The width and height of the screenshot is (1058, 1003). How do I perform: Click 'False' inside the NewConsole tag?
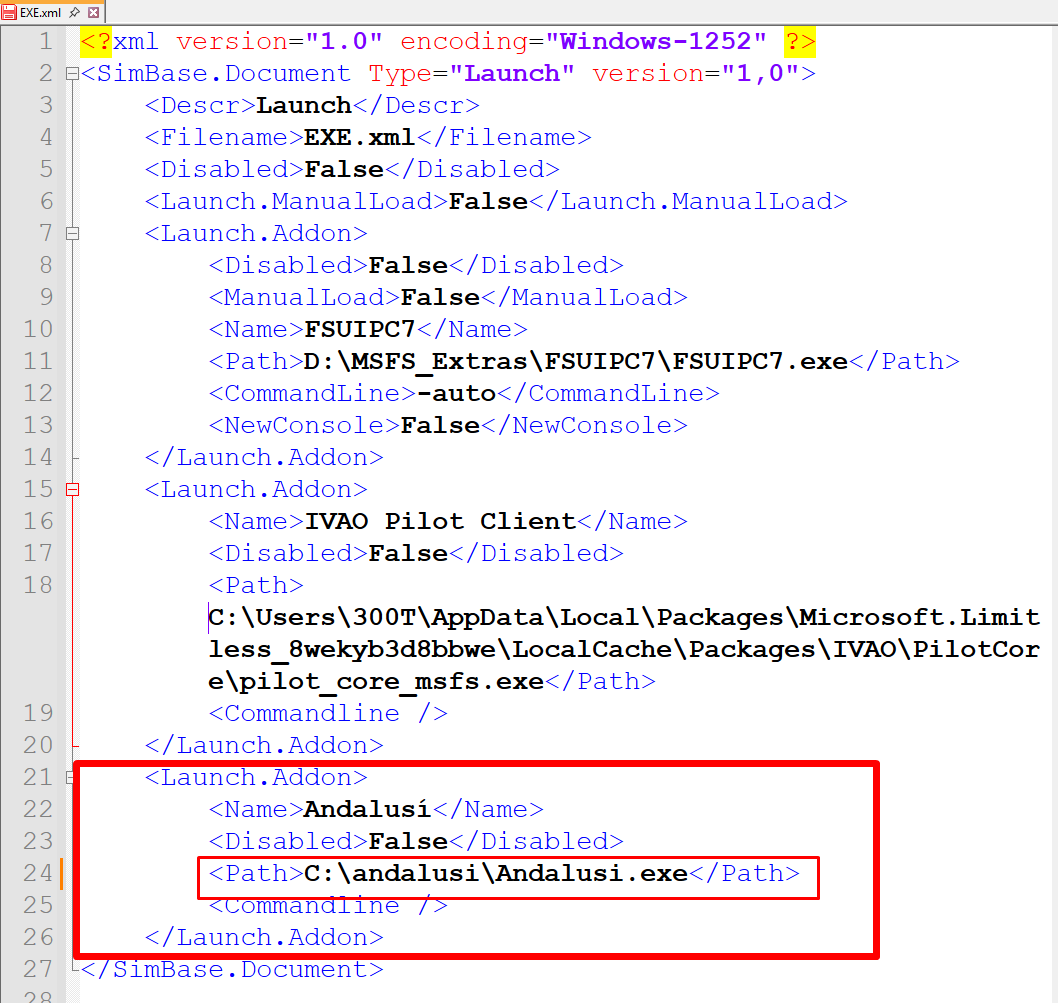(440, 426)
